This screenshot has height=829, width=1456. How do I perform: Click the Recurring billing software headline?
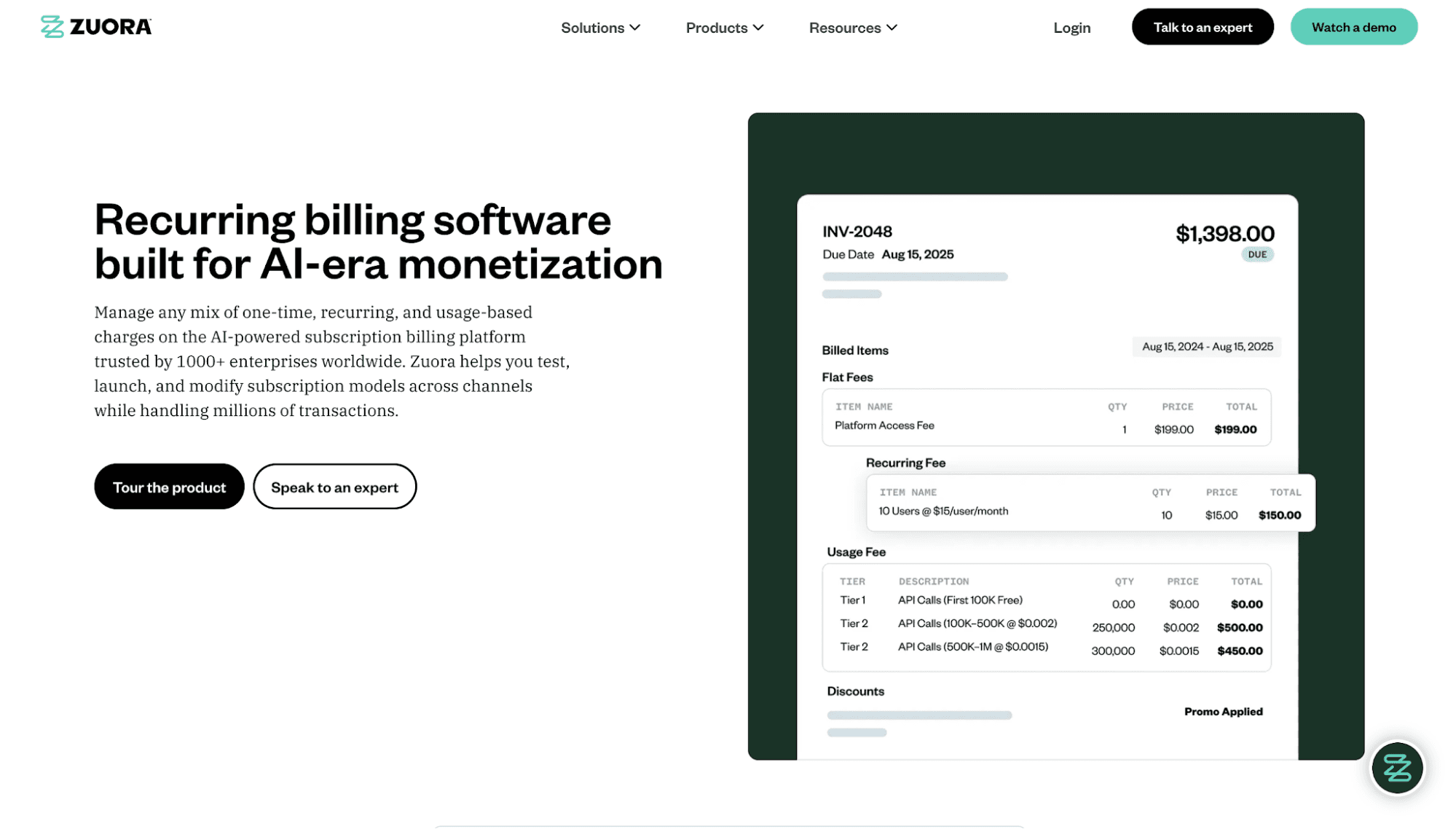[x=379, y=241]
